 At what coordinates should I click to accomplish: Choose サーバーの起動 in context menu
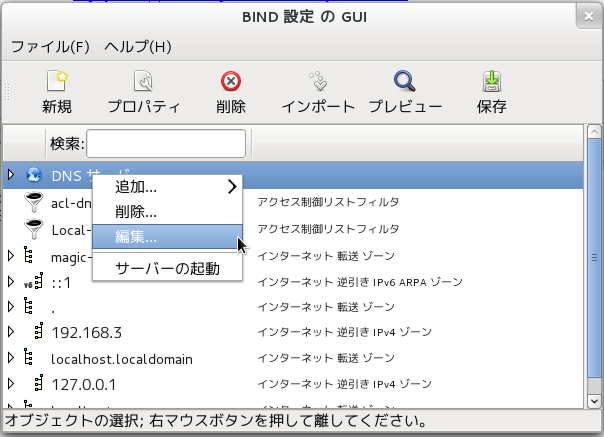pos(167,268)
